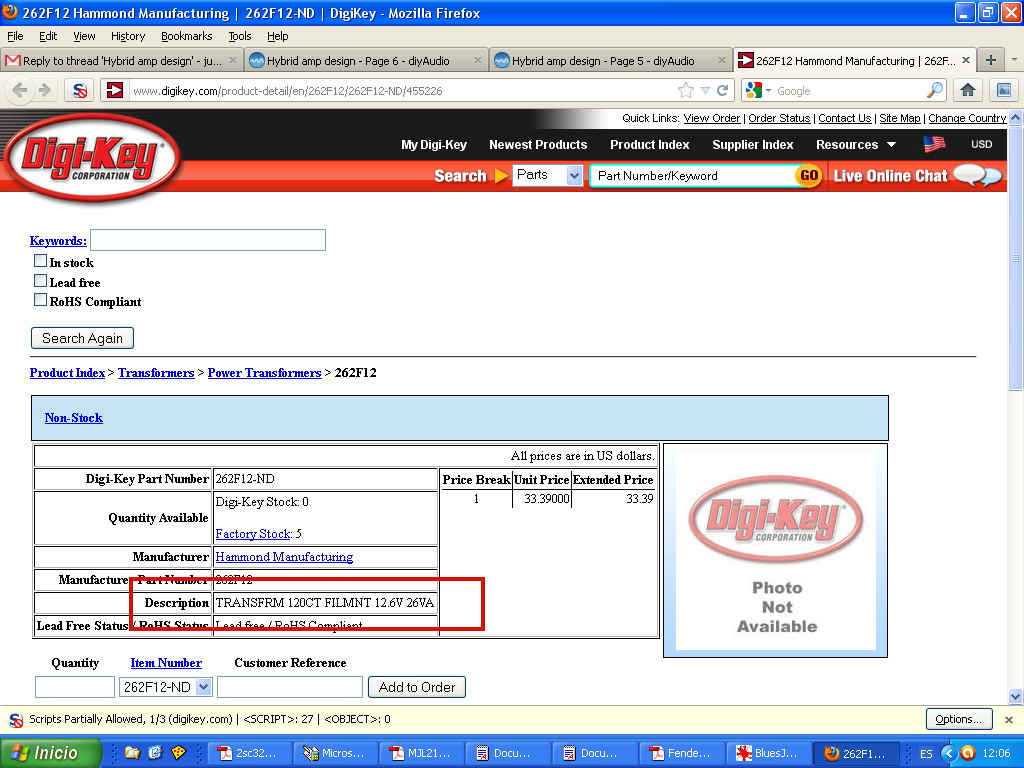Click the Digi-Key site favicon in address bar
This screenshot has height=768, width=1024.
point(115,90)
